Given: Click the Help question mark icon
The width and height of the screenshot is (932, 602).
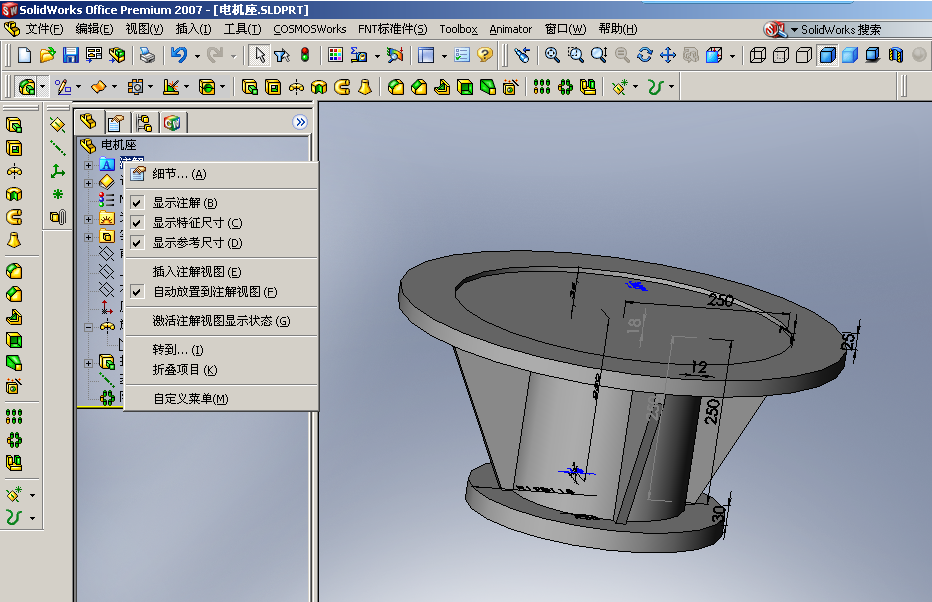Looking at the screenshot, I should tap(485, 55).
